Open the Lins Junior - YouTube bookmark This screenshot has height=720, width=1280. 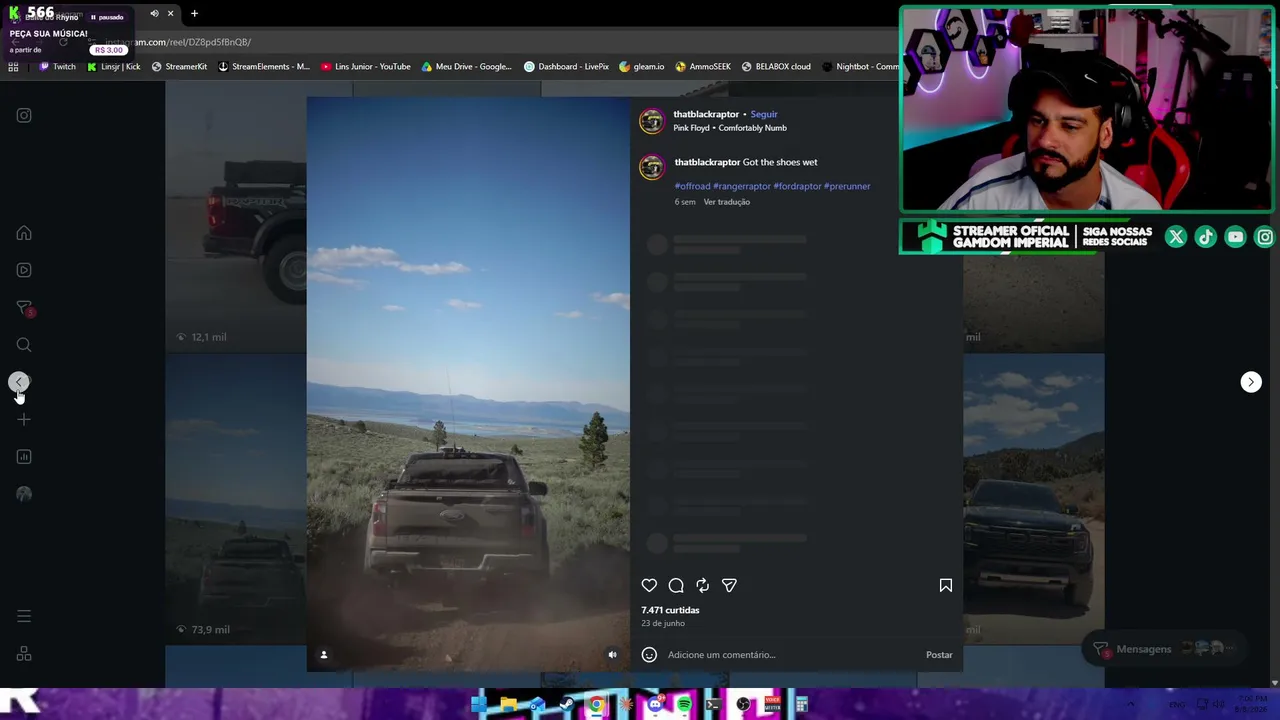[366, 67]
